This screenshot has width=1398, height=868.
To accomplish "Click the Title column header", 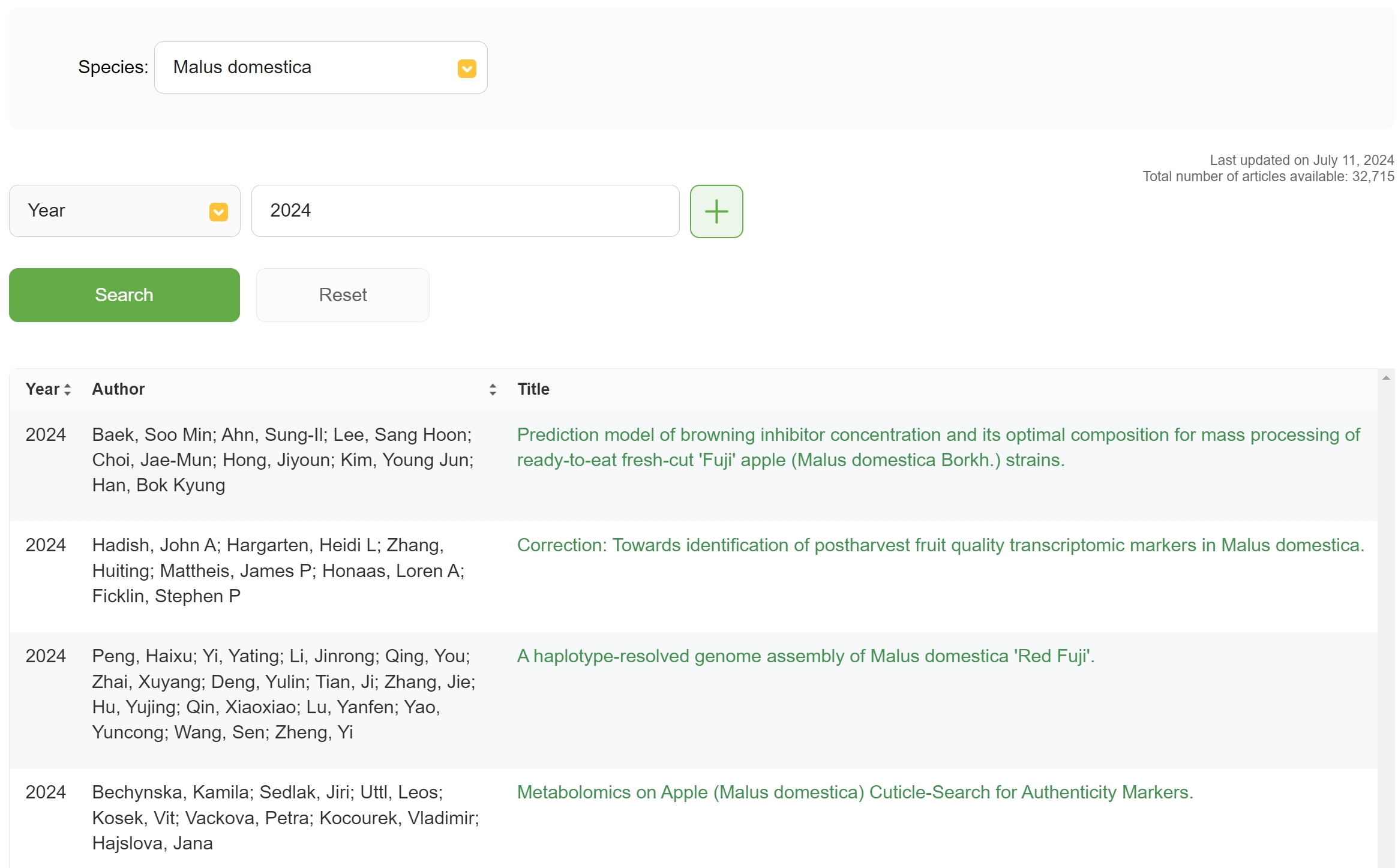I will tap(533, 389).
